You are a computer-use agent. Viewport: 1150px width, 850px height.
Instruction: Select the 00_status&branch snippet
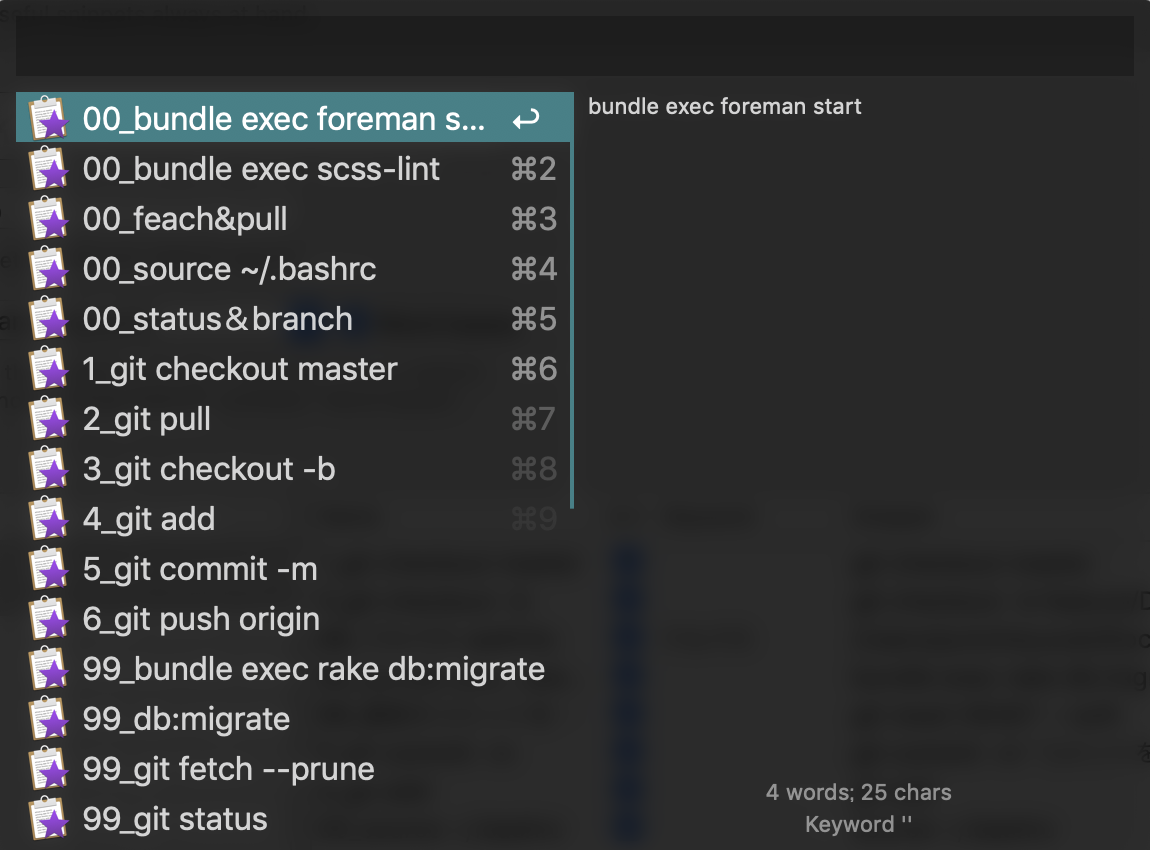coord(217,319)
